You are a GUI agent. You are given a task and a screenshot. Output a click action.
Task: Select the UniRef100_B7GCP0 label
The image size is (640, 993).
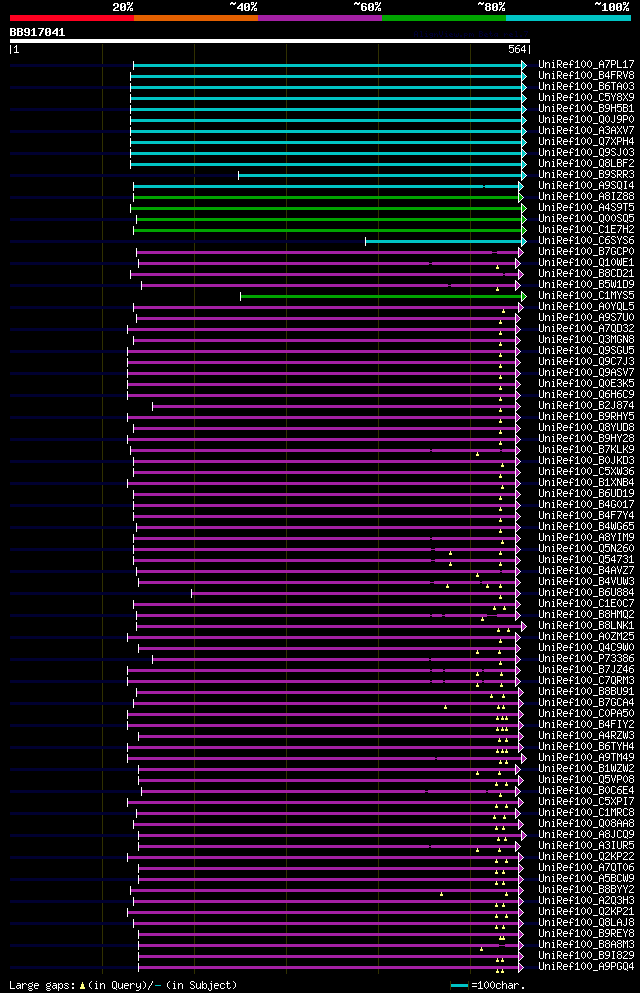click(586, 251)
